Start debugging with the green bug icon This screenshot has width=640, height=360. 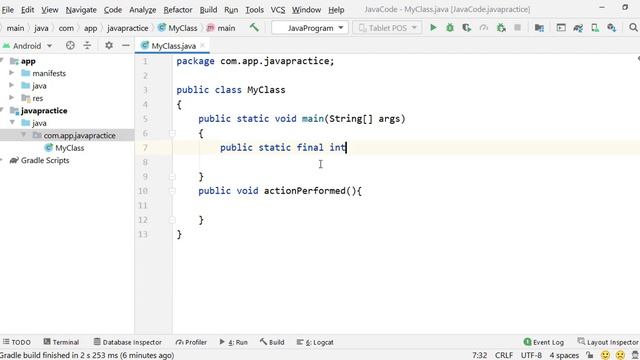point(450,28)
